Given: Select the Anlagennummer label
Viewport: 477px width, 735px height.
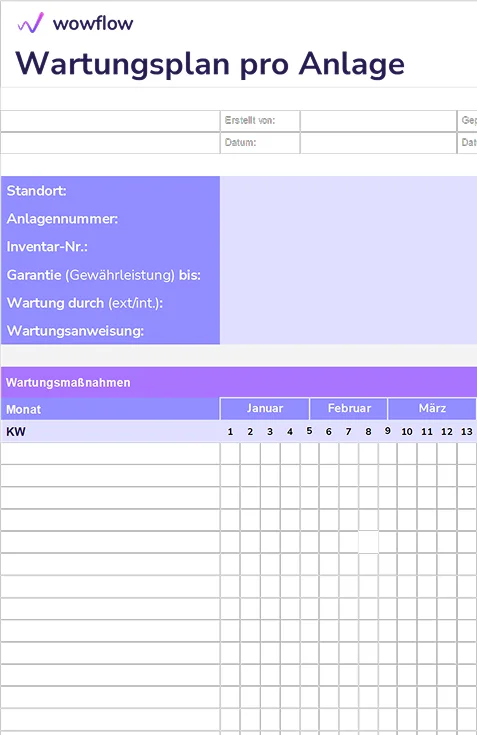Looking at the screenshot, I should (62, 219).
